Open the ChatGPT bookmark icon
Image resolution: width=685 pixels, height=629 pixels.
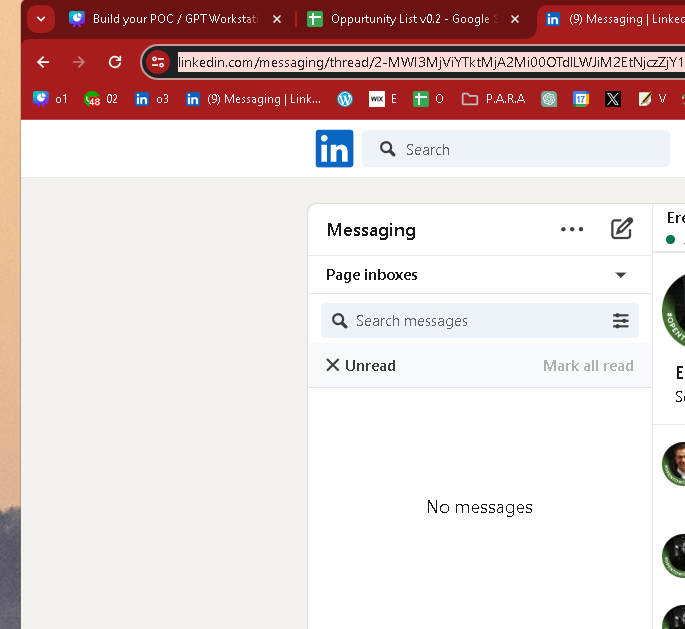pos(549,99)
